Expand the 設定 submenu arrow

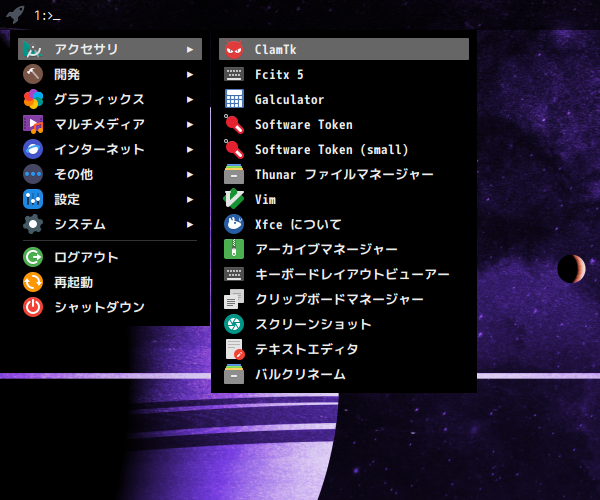[190, 199]
